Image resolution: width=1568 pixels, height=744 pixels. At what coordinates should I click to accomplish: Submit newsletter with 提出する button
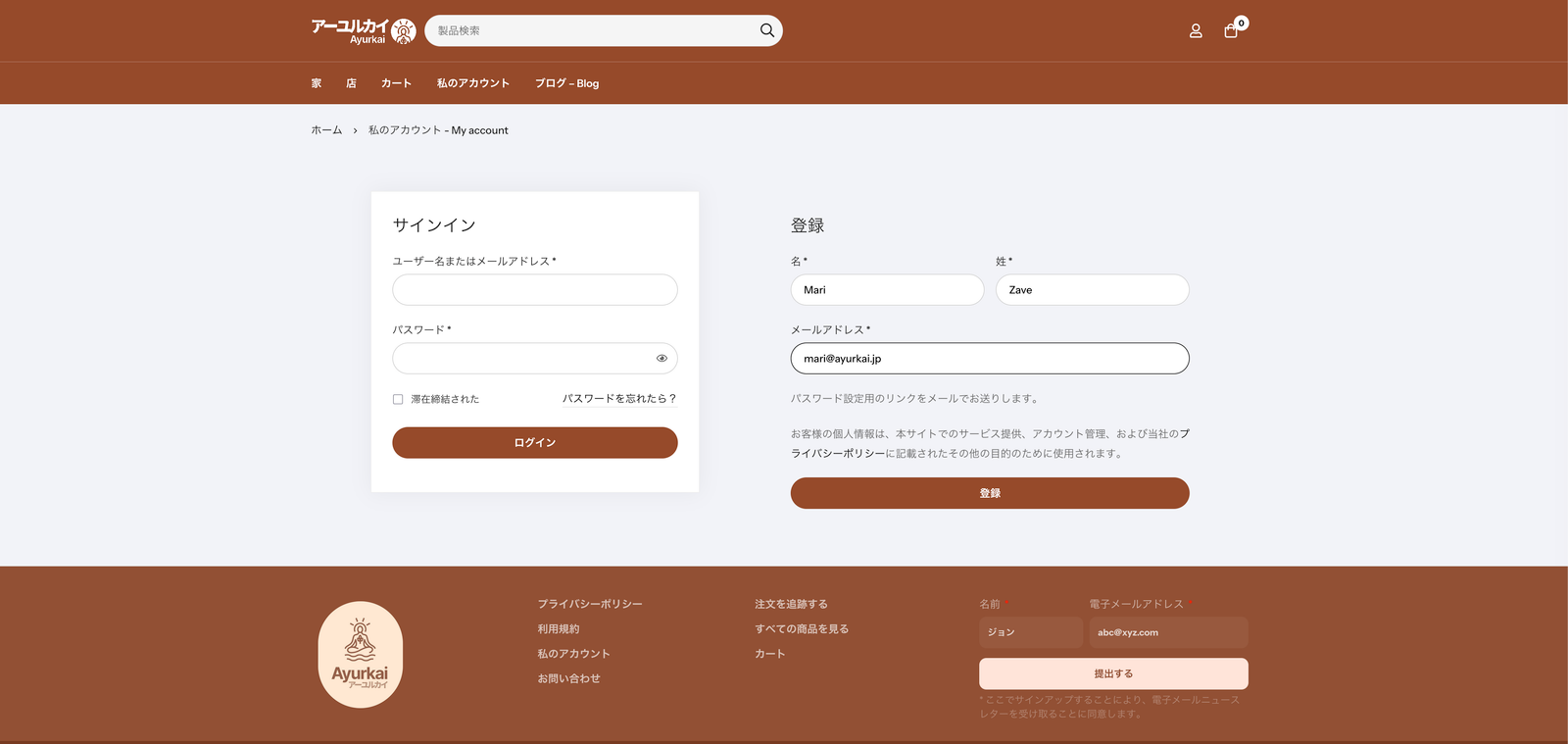[1112, 673]
